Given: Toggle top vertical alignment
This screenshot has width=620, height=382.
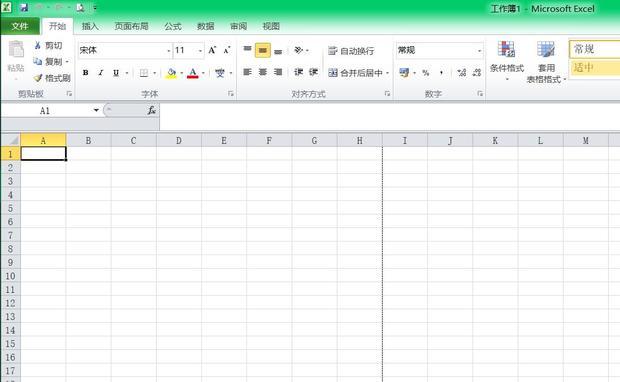Looking at the screenshot, I should tap(248, 50).
